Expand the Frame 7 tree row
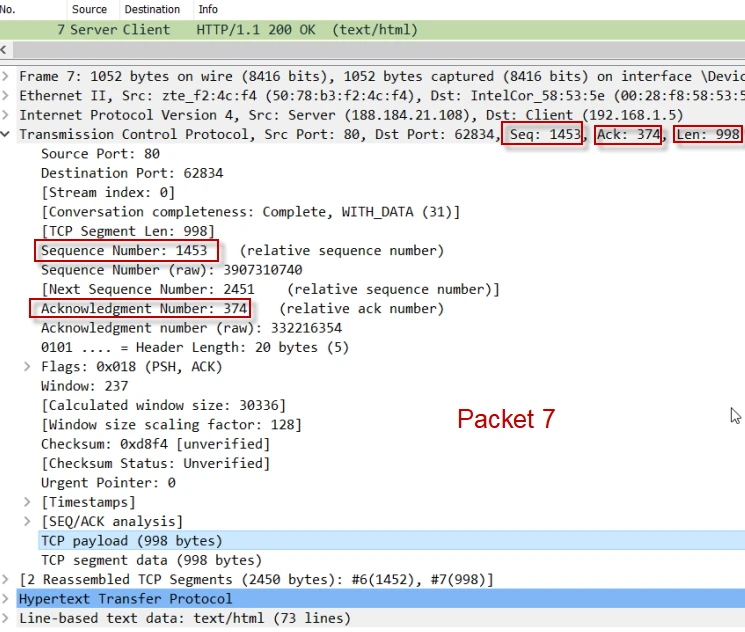 (7, 77)
